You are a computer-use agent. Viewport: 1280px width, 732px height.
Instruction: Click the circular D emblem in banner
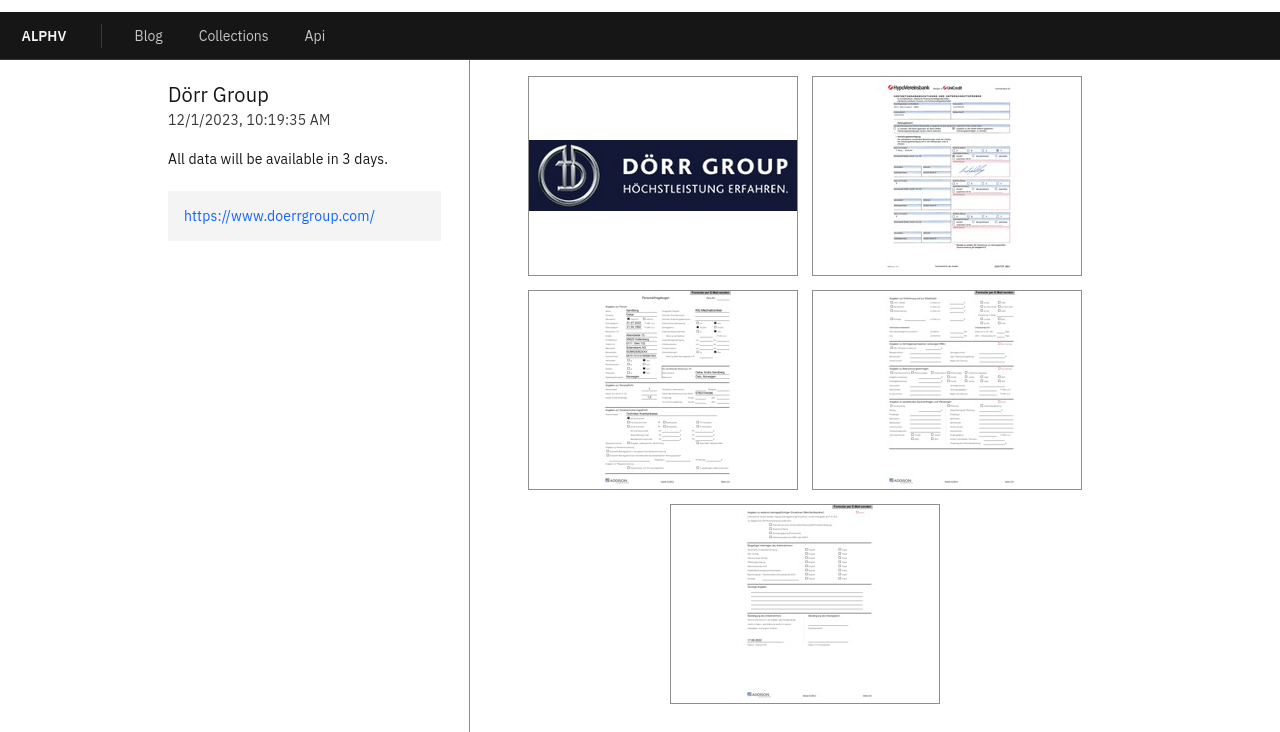[568, 176]
